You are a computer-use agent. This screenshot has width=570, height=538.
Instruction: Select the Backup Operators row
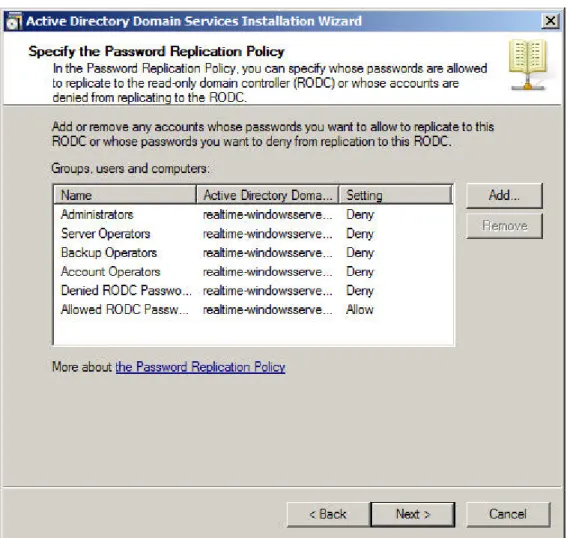click(253, 253)
